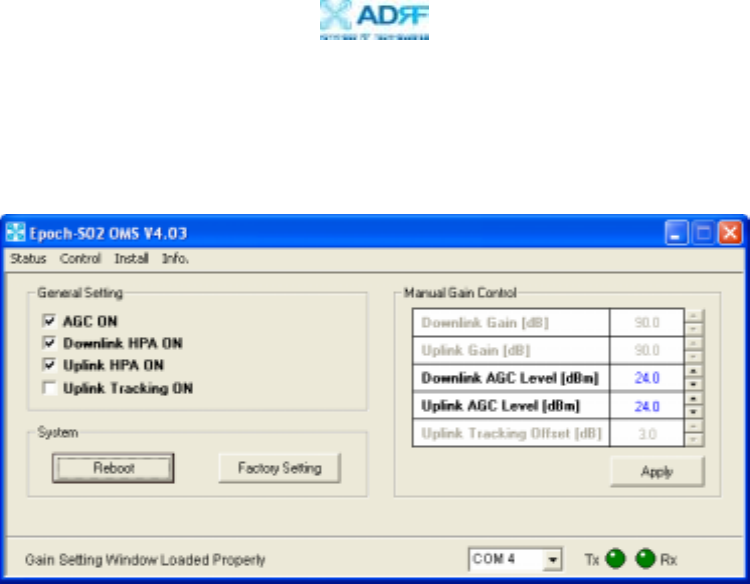Click the Downlink Gain [dB] label

485,323
